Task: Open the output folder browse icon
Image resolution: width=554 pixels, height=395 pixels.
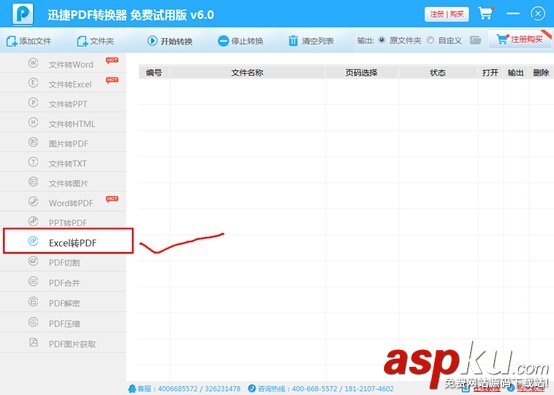Action: coord(476,40)
